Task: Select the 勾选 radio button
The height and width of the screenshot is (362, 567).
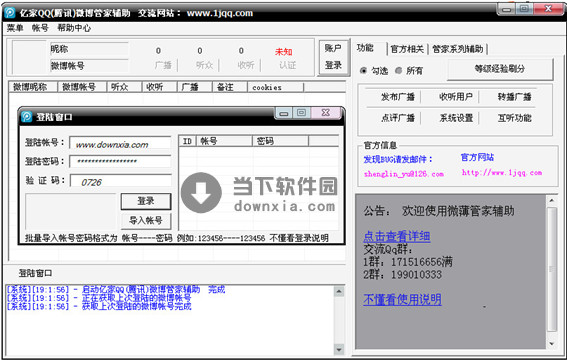Action: 374,71
